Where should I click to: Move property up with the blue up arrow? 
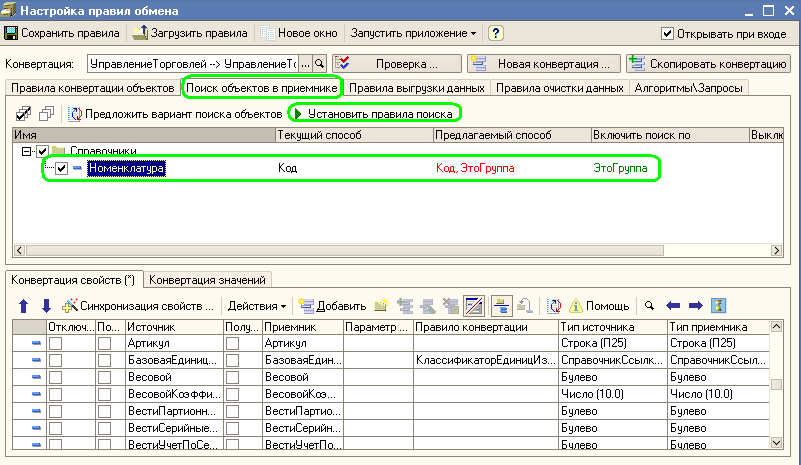tap(23, 306)
